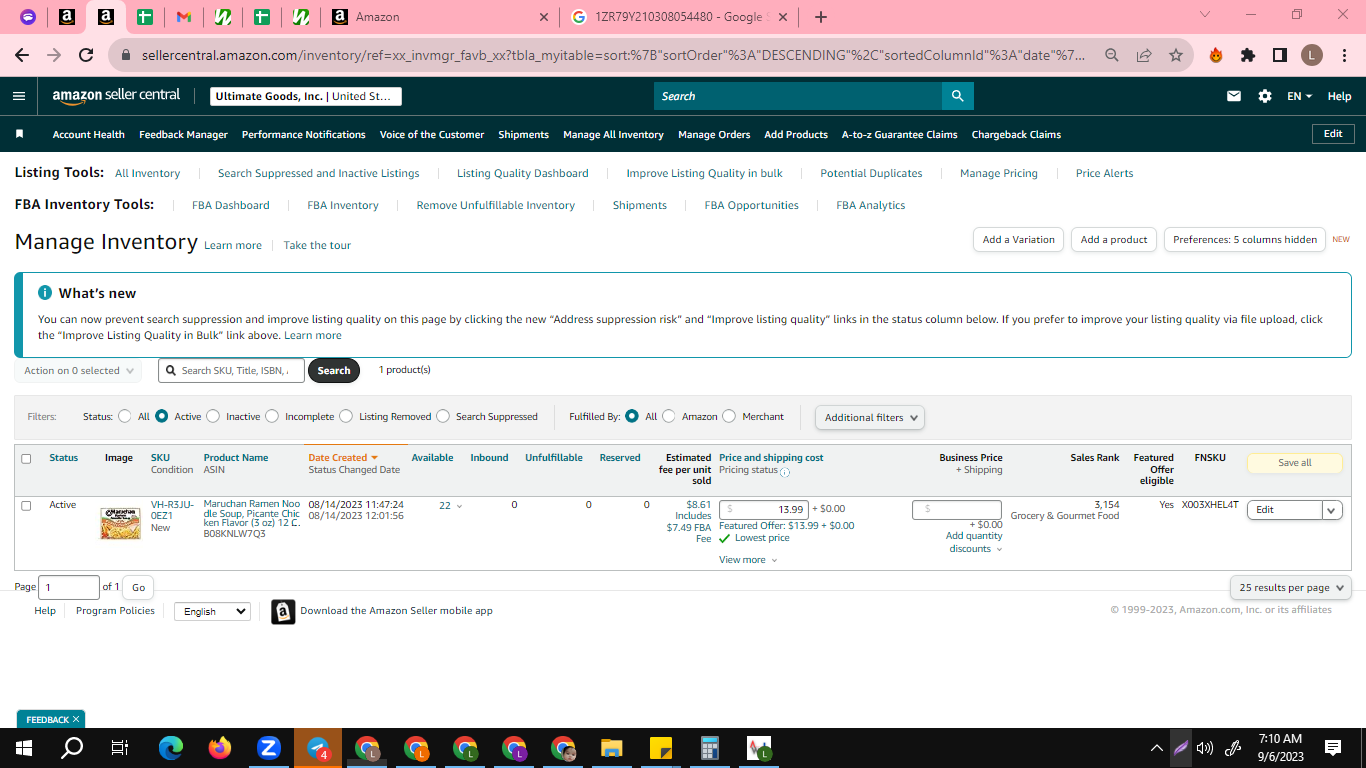
Task: Open the Chrome extensions puzzle icon
Action: point(1248,56)
